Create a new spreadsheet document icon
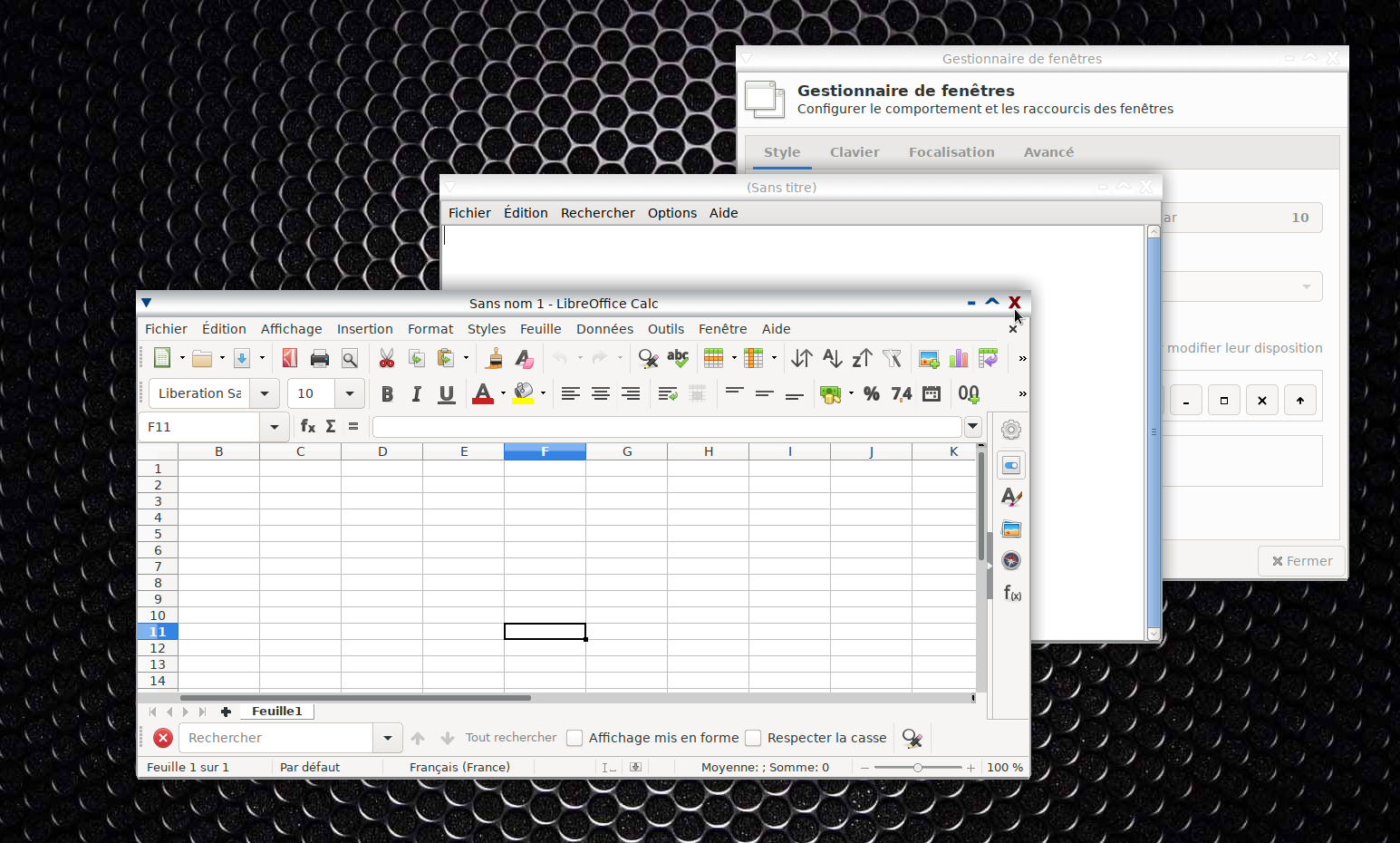 [162, 358]
